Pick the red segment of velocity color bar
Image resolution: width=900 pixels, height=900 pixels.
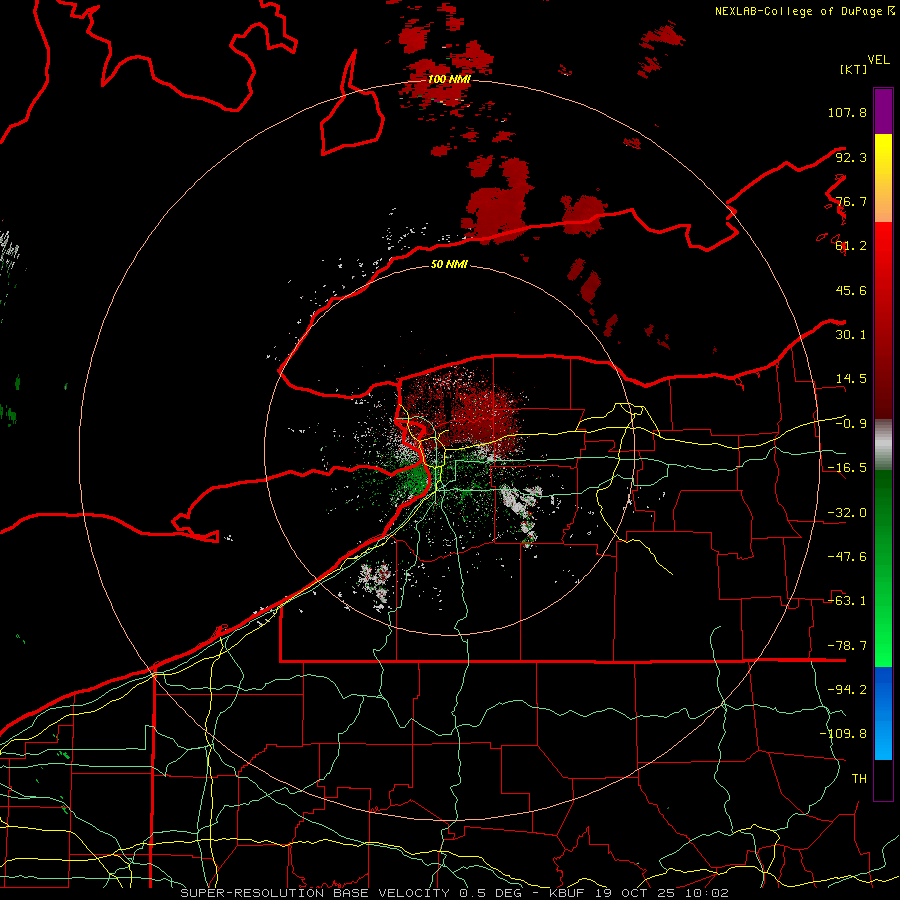tap(883, 320)
